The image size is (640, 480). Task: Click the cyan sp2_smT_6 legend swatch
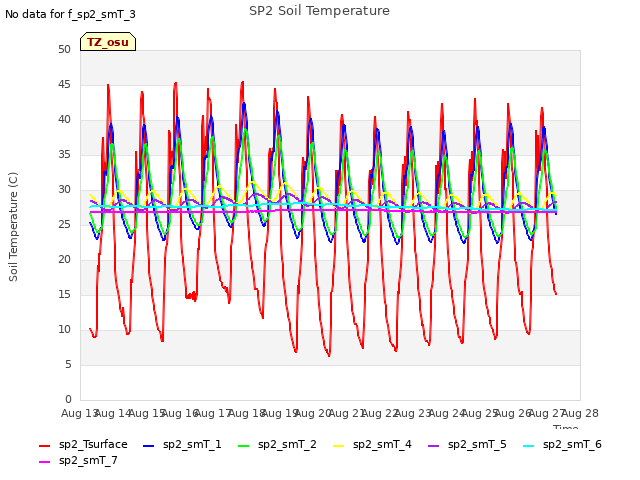[x=529, y=446]
